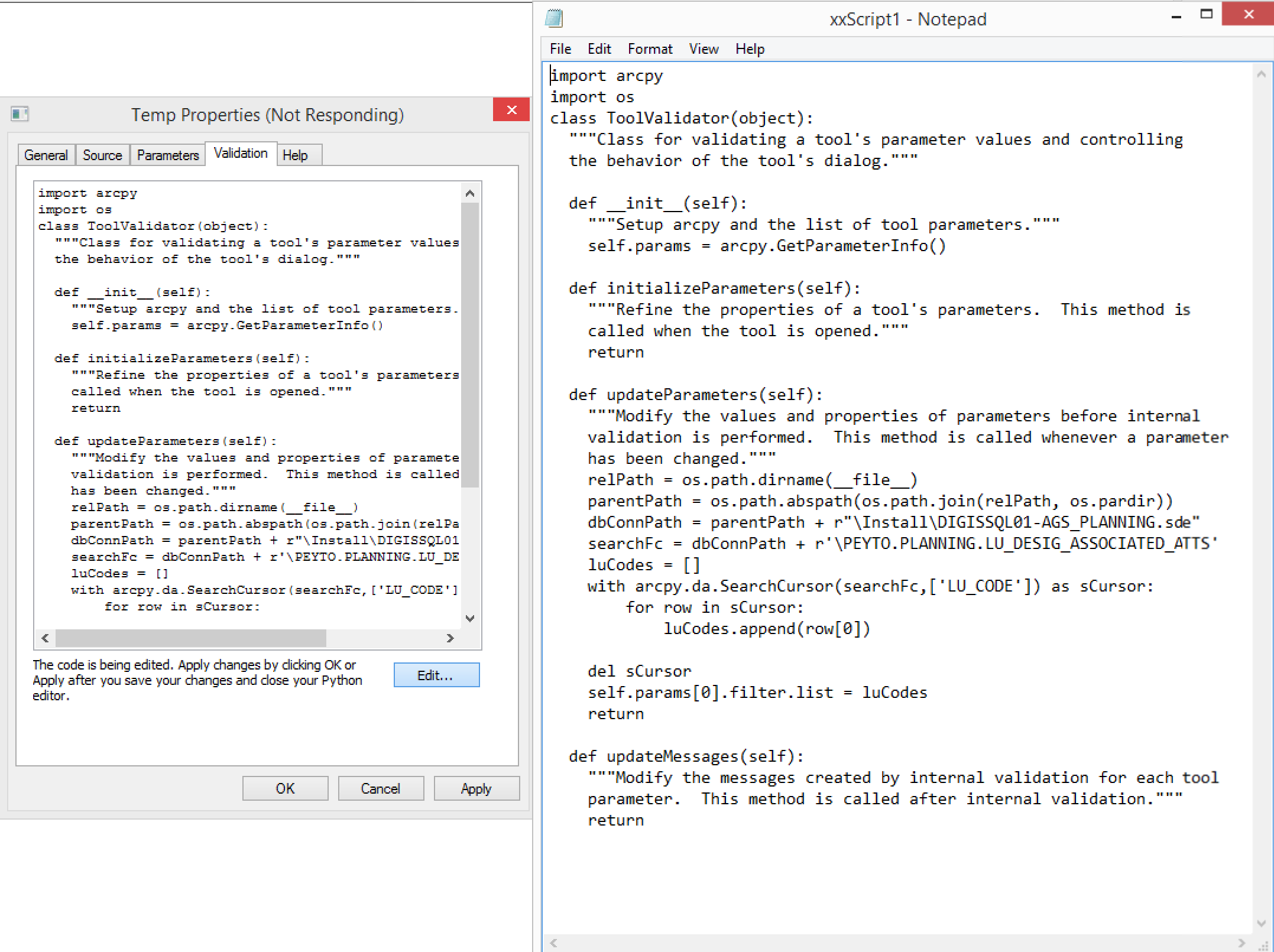Click Notepad vertical scrollbar up arrow
Screen dimensions: 1274x952
tap(1261, 74)
